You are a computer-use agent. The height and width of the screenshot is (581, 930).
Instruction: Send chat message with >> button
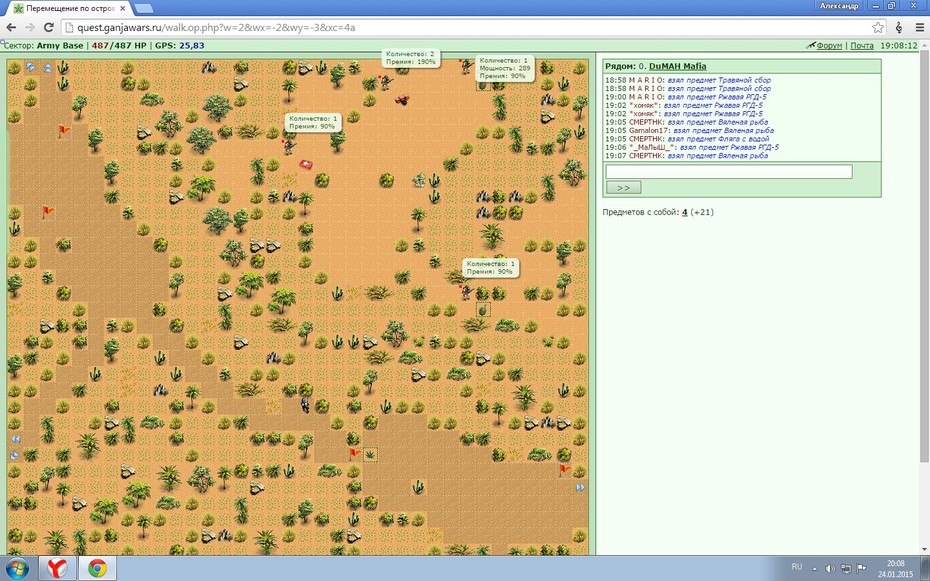coord(623,187)
